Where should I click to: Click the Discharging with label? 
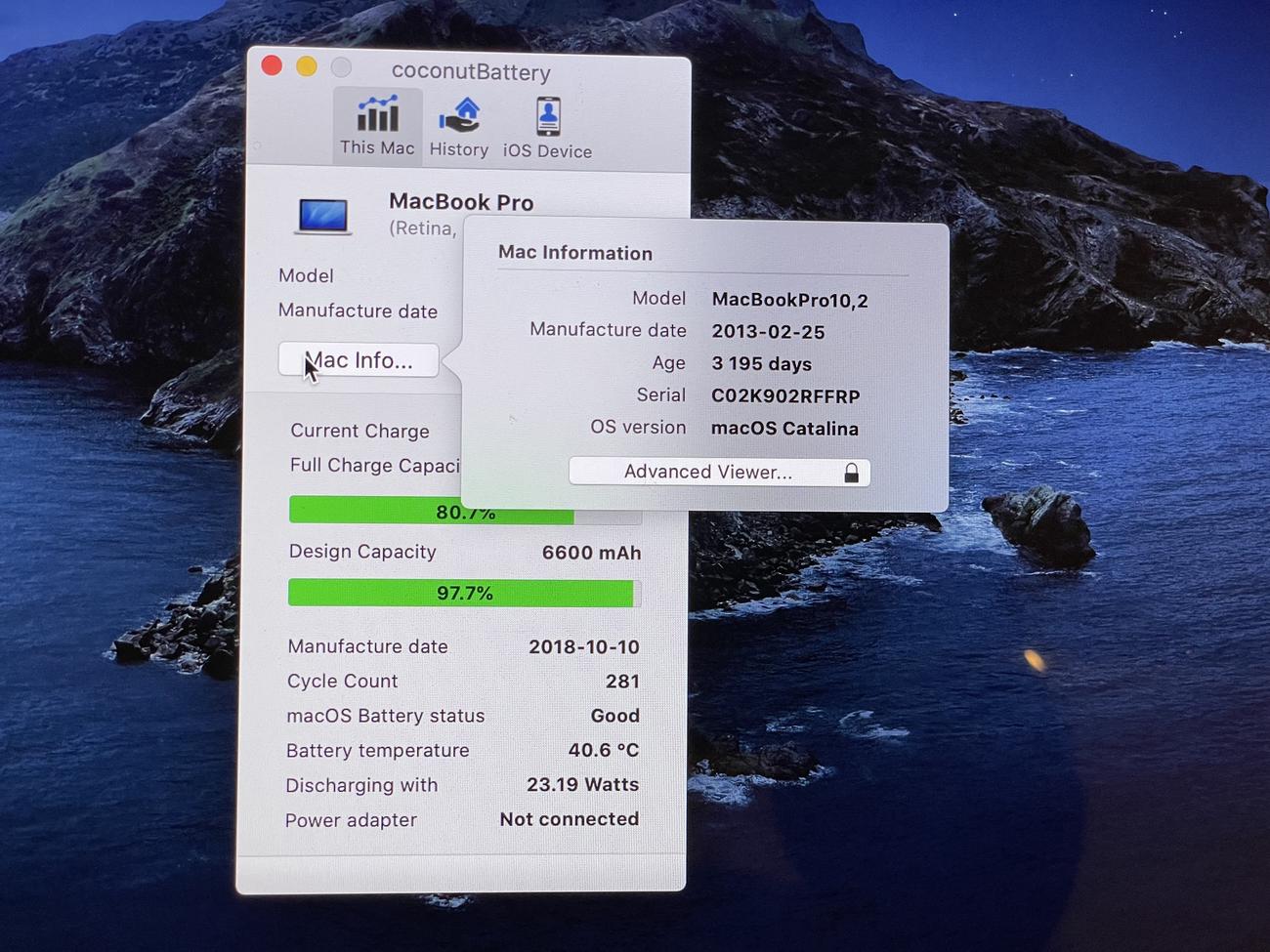pyautogui.click(x=361, y=785)
